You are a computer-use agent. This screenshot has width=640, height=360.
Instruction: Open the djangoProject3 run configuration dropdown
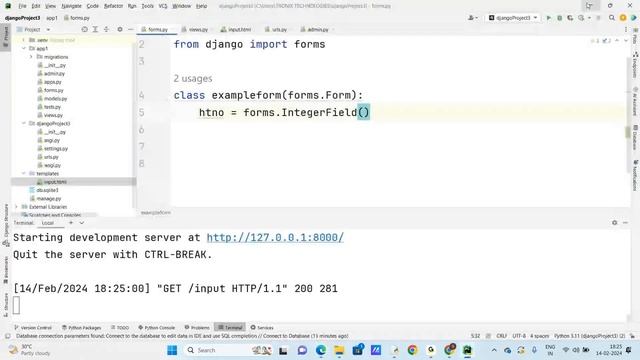tap(513, 18)
